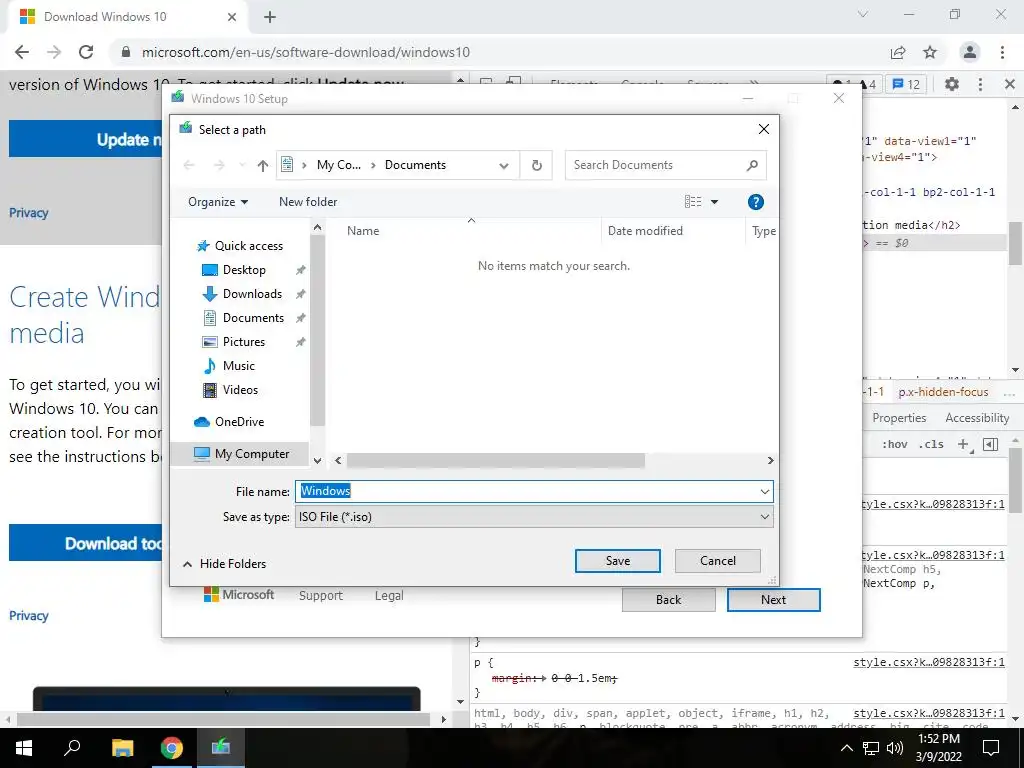Click the Chrome icon in taskbar
The height and width of the screenshot is (768, 1024).
click(172, 748)
